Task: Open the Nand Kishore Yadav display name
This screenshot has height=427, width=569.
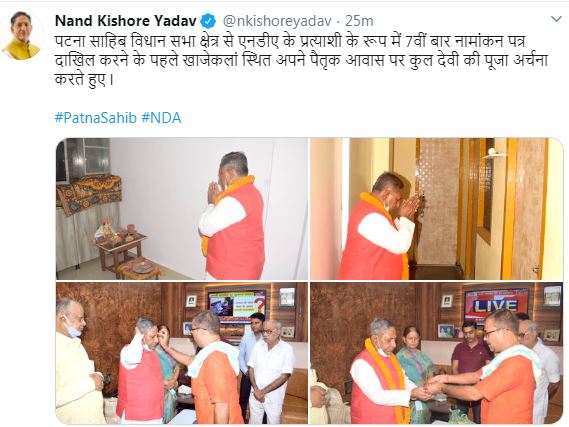Action: (x=125, y=21)
